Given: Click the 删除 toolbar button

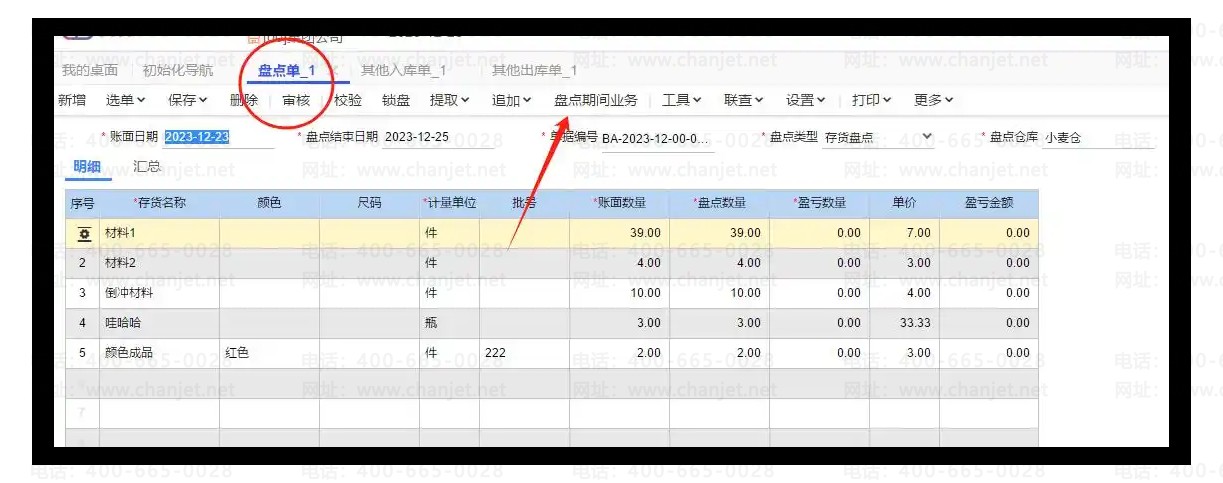Looking at the screenshot, I should [x=243, y=100].
